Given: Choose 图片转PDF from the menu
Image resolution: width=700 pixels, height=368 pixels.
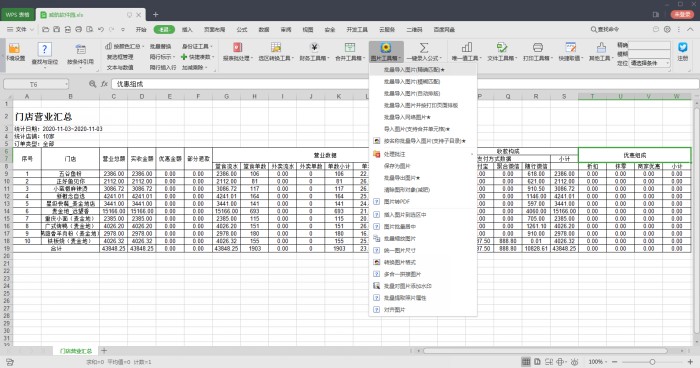Looking at the screenshot, I should click(x=423, y=201).
